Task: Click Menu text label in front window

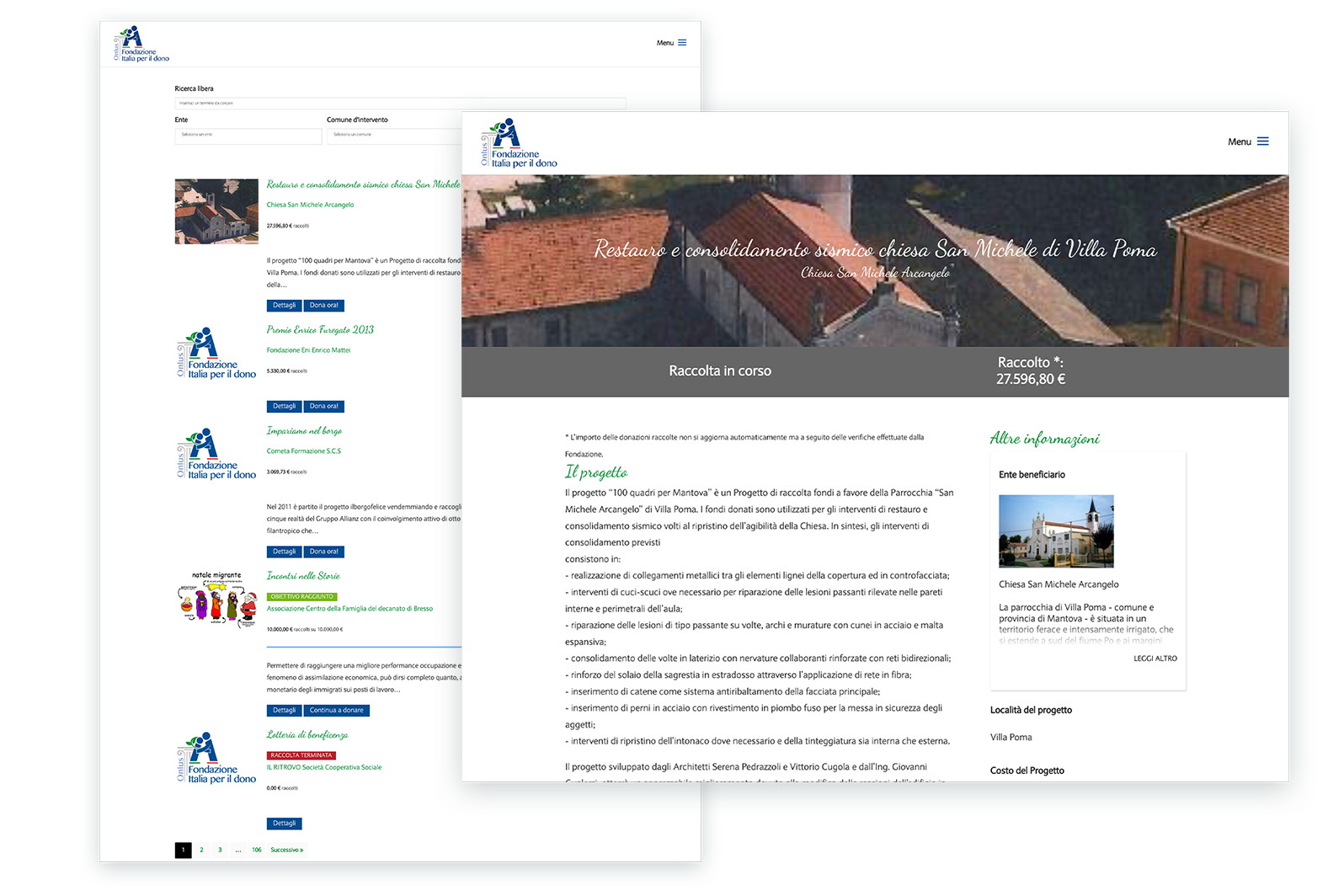Action: point(1239,142)
